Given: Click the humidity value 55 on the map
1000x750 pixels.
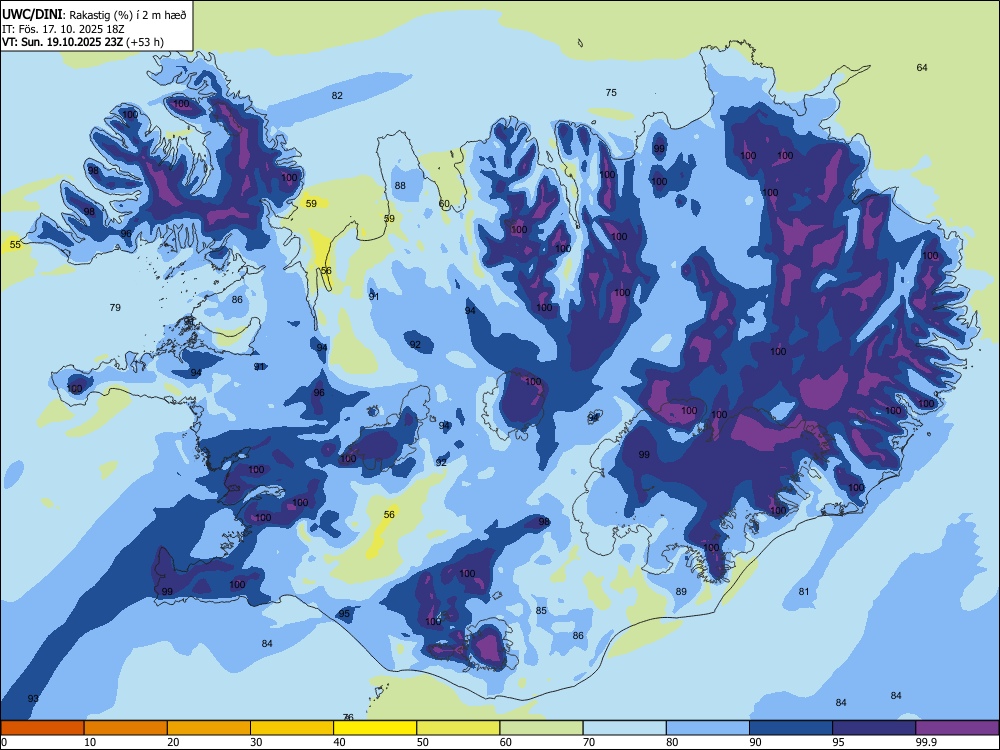Looking at the screenshot, I should point(15,244).
